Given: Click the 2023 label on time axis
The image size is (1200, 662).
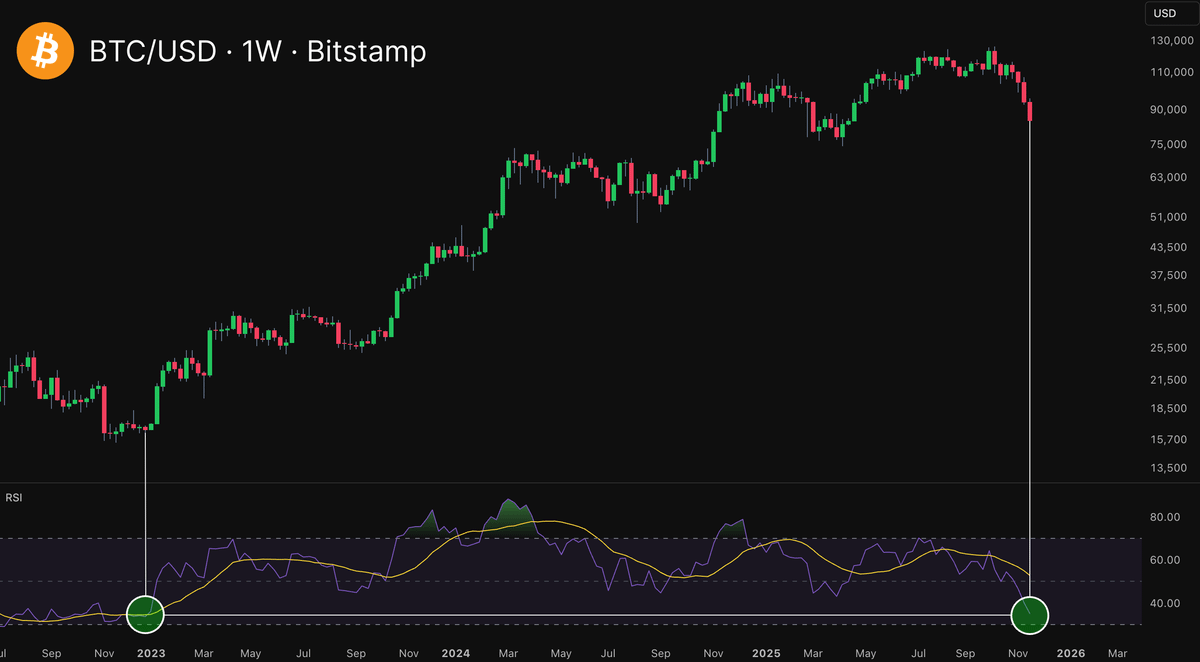Looking at the screenshot, I should coord(151,653).
